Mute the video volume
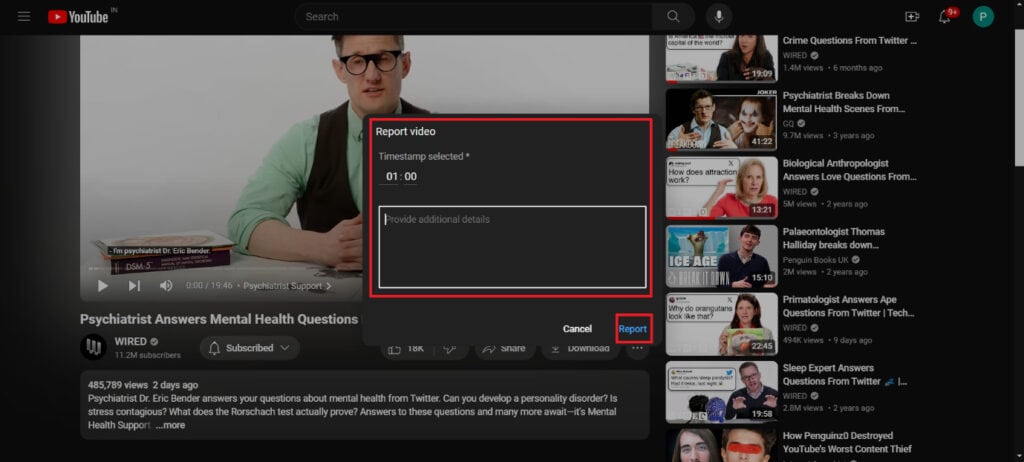1024x462 pixels. 166,286
